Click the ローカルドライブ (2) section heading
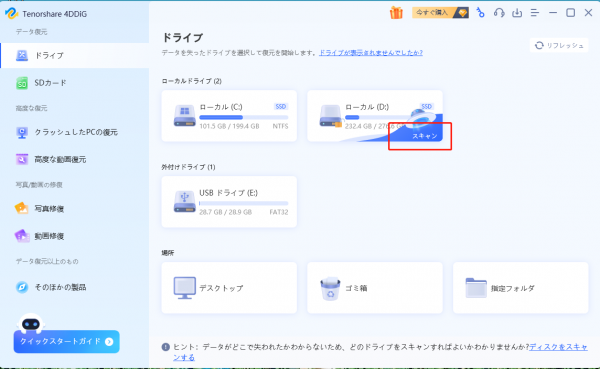The height and width of the screenshot is (369, 600). coord(191,81)
